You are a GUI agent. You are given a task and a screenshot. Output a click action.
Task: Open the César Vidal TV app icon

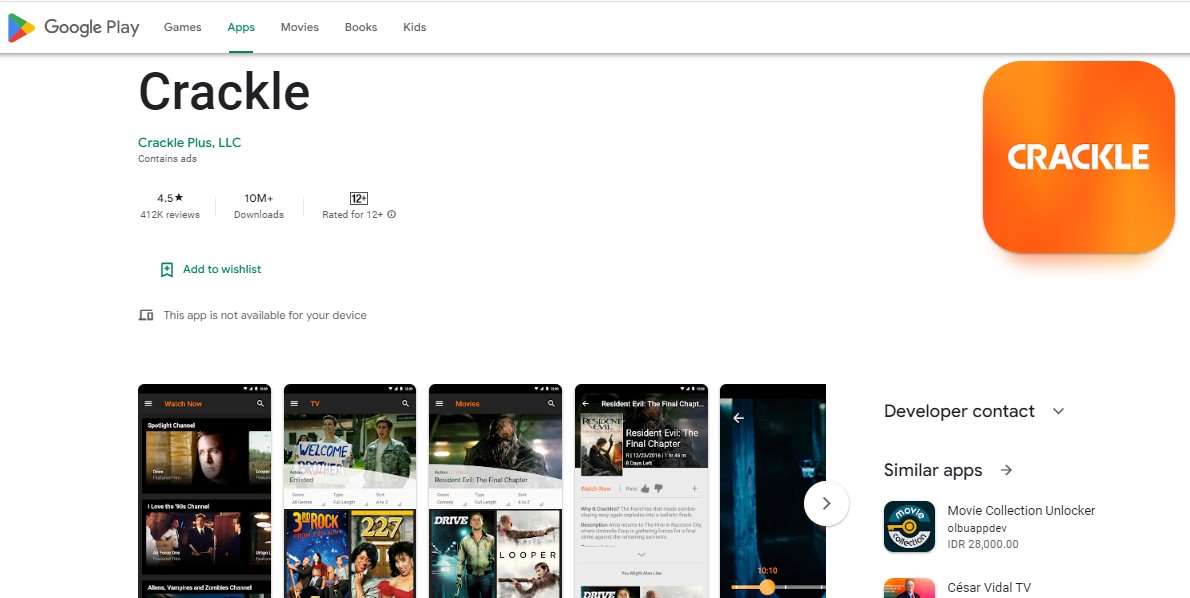pos(909,588)
